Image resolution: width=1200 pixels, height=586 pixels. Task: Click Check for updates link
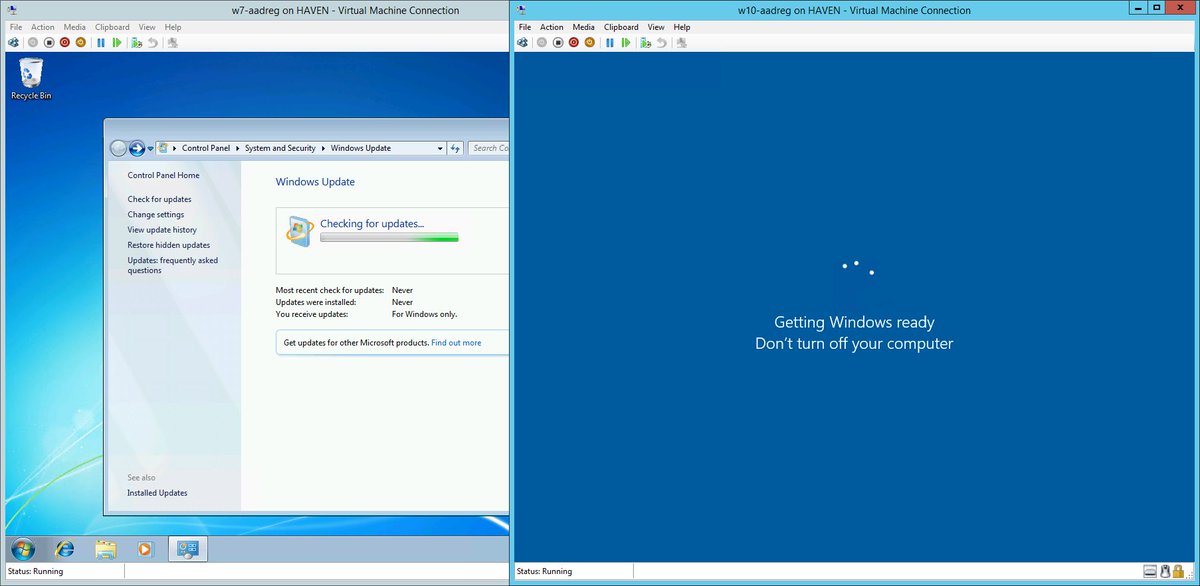coord(159,199)
